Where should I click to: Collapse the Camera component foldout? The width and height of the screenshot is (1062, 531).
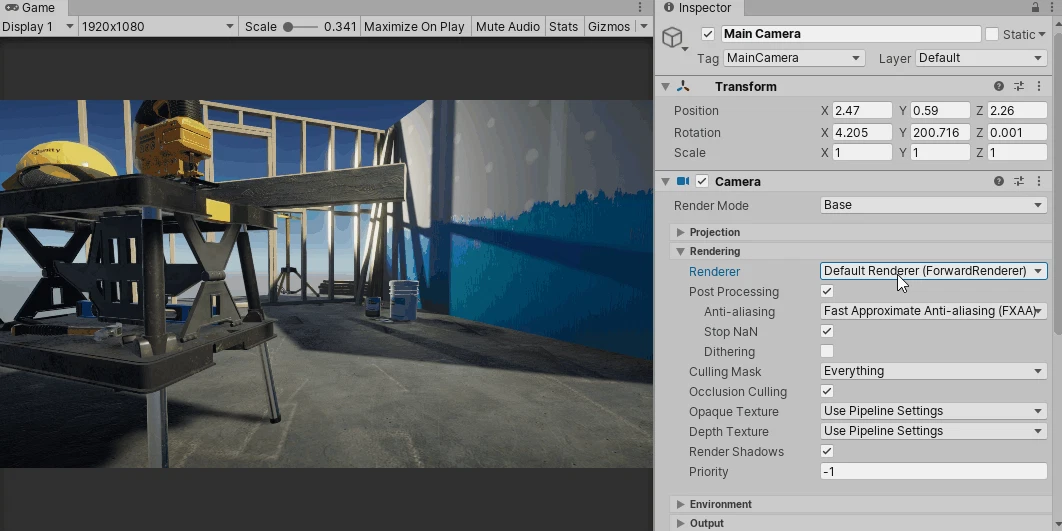pyautogui.click(x=665, y=181)
